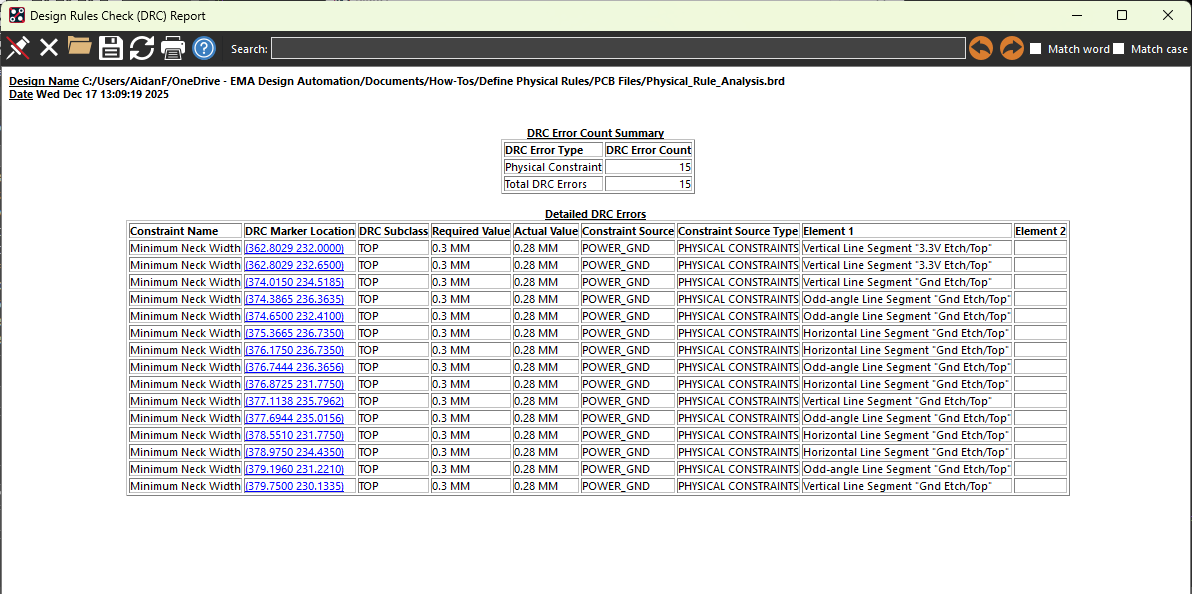Enable the Match word checkbox
Image resolution: width=1192 pixels, height=594 pixels.
click(1036, 49)
